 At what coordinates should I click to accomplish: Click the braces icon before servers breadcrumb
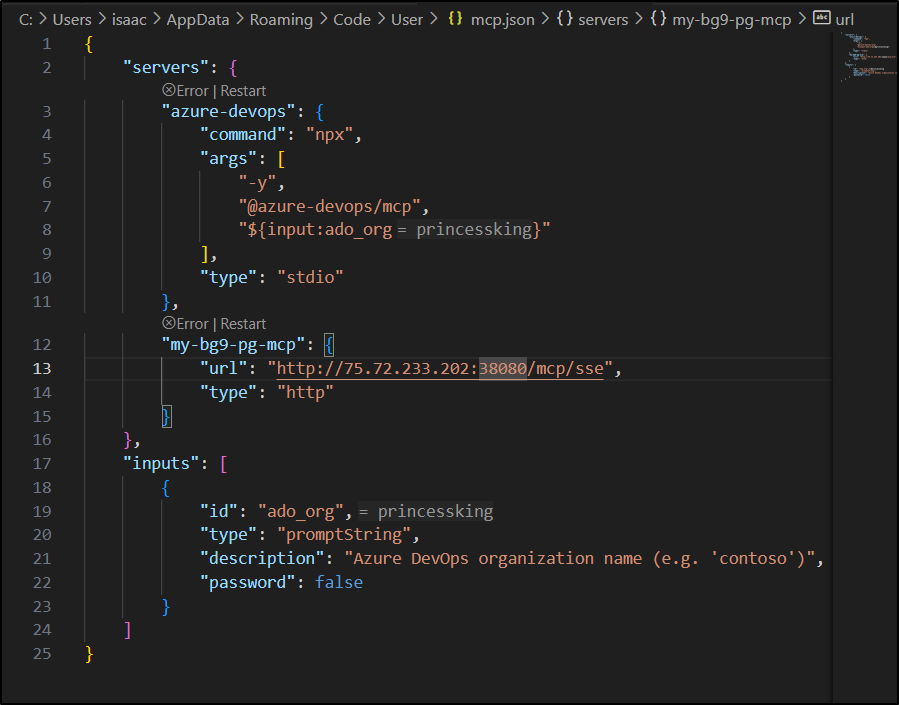tap(564, 20)
